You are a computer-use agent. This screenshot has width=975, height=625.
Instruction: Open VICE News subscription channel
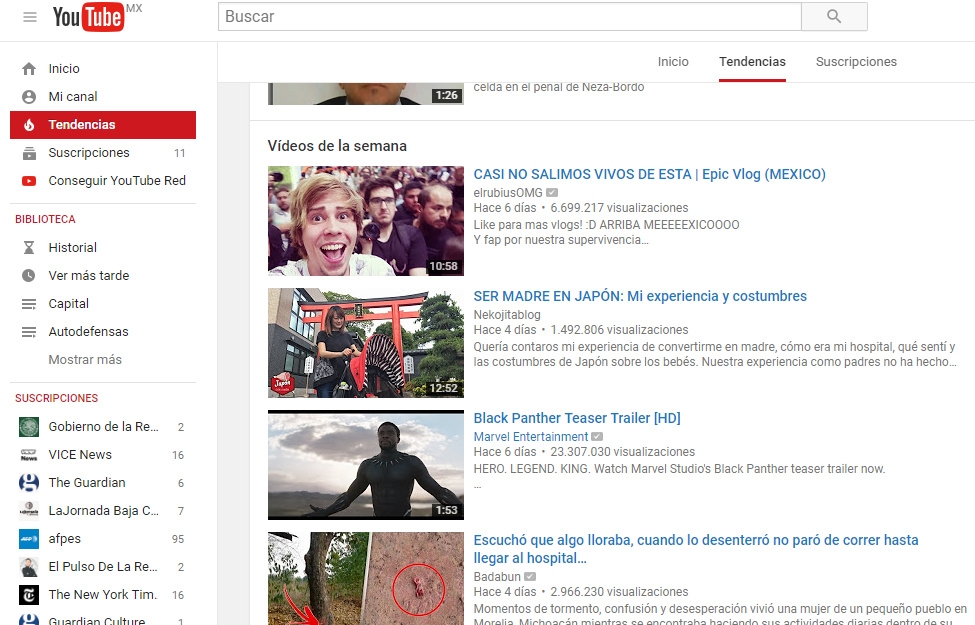[80, 455]
